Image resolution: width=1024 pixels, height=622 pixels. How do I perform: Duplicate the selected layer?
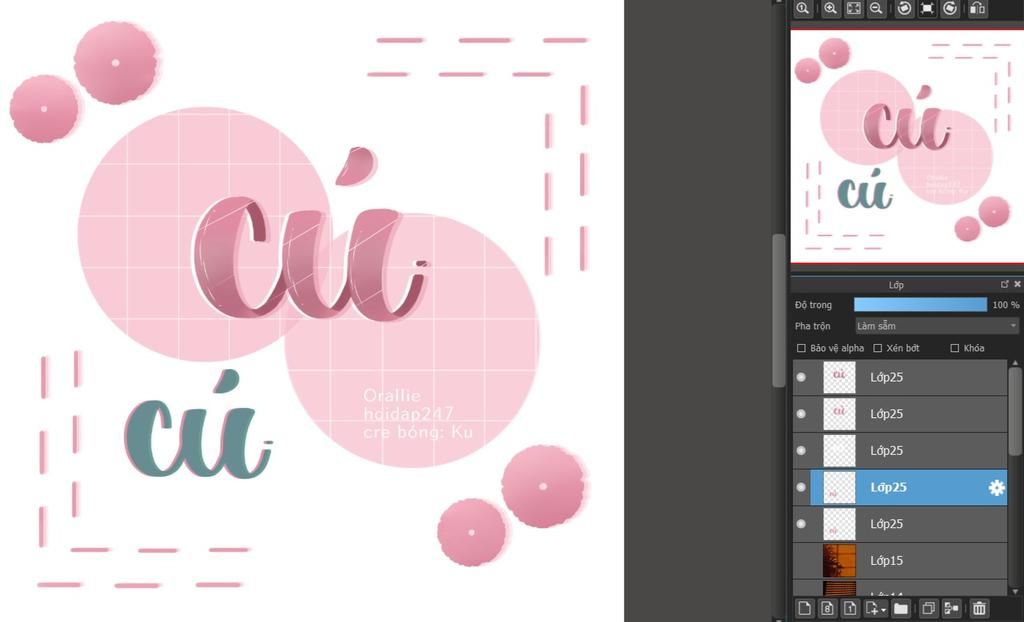928,608
